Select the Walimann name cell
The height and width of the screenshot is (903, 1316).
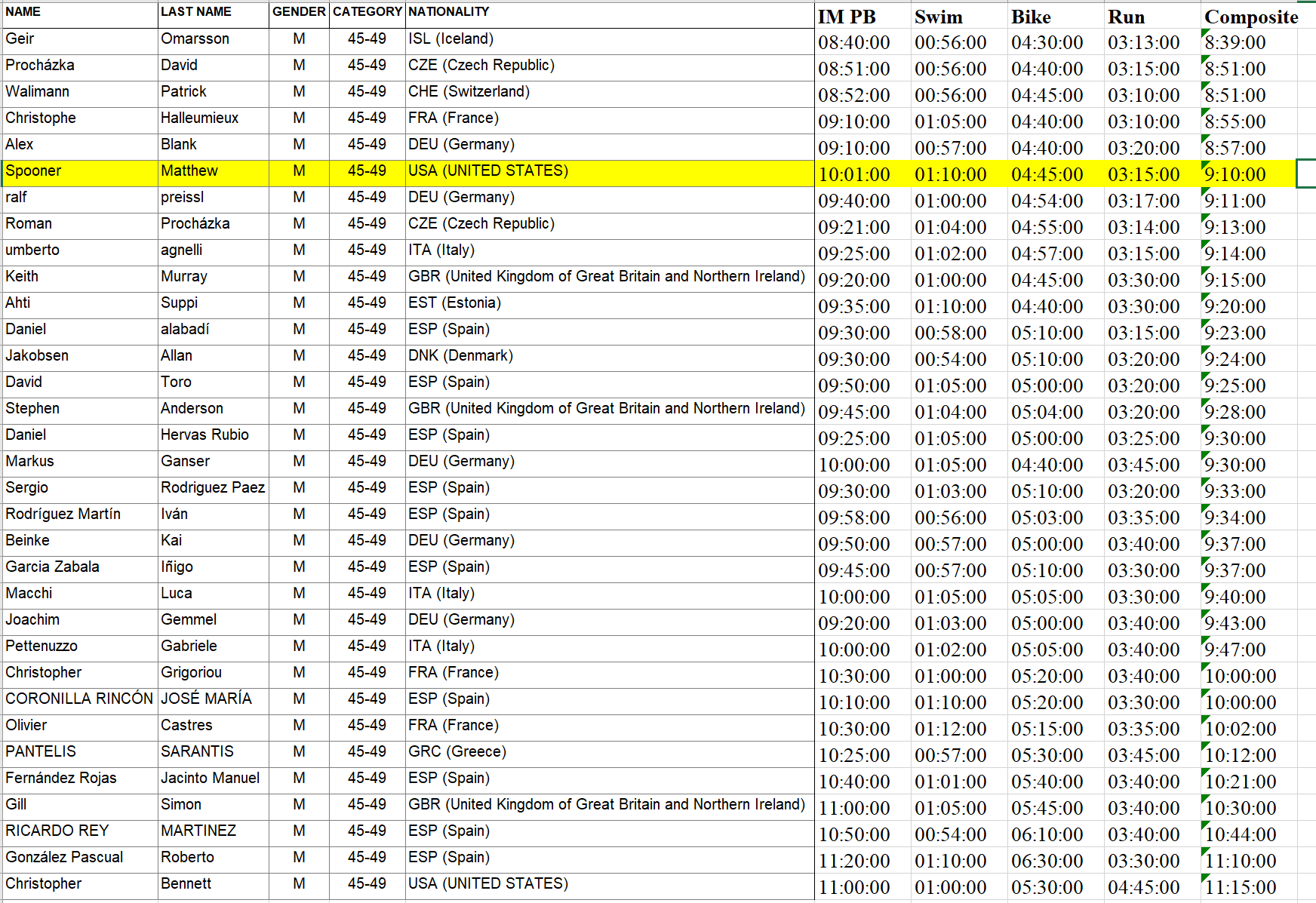click(79, 94)
